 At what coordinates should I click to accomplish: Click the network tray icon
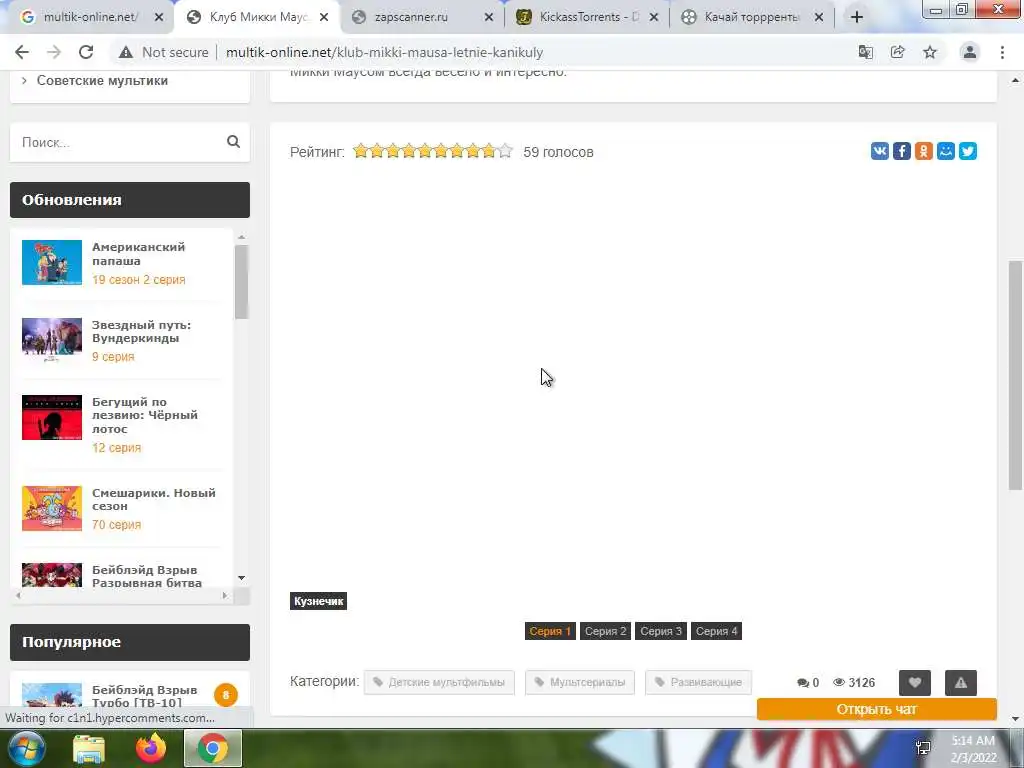click(x=923, y=748)
